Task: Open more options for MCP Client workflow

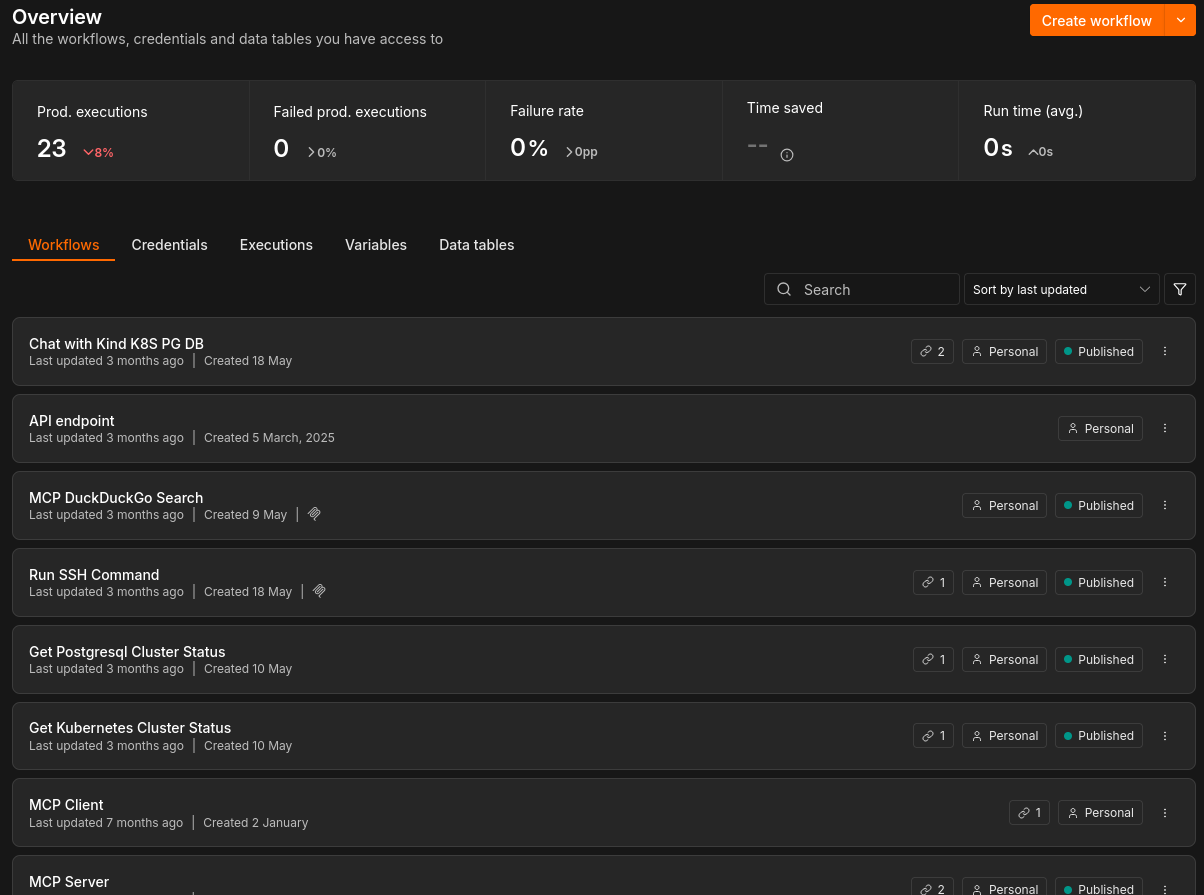Action: (x=1165, y=812)
